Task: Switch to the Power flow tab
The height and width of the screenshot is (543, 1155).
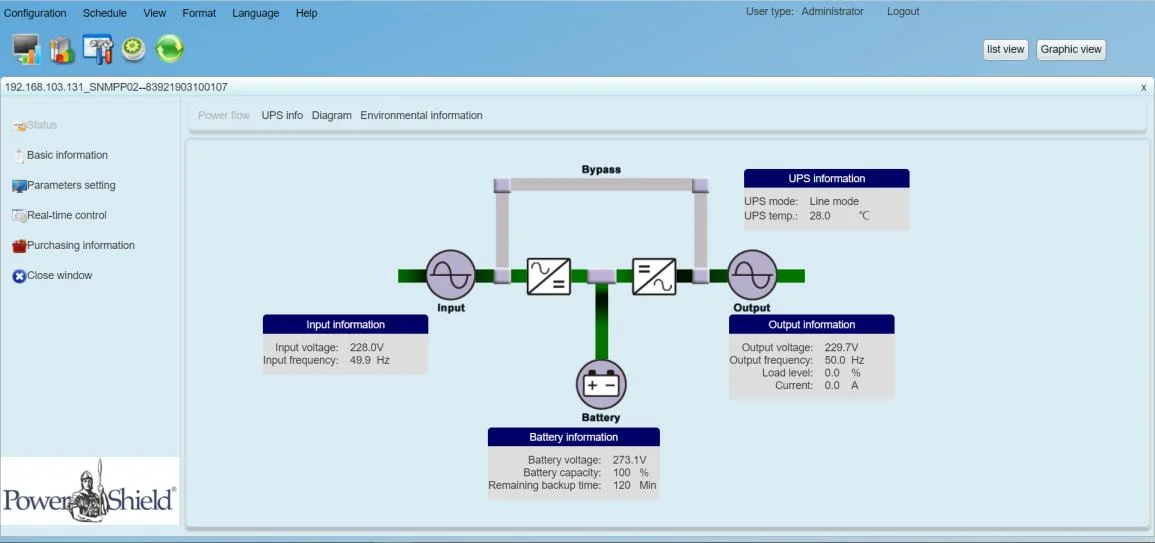Action: (x=224, y=116)
